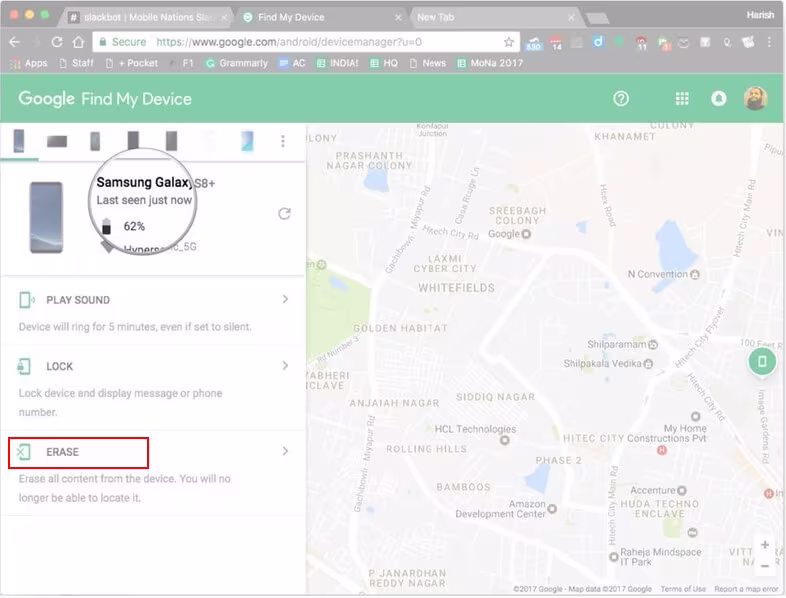The image size is (786, 598).
Task: Open the + Pocket bookmark
Action: pyautogui.click(x=132, y=63)
